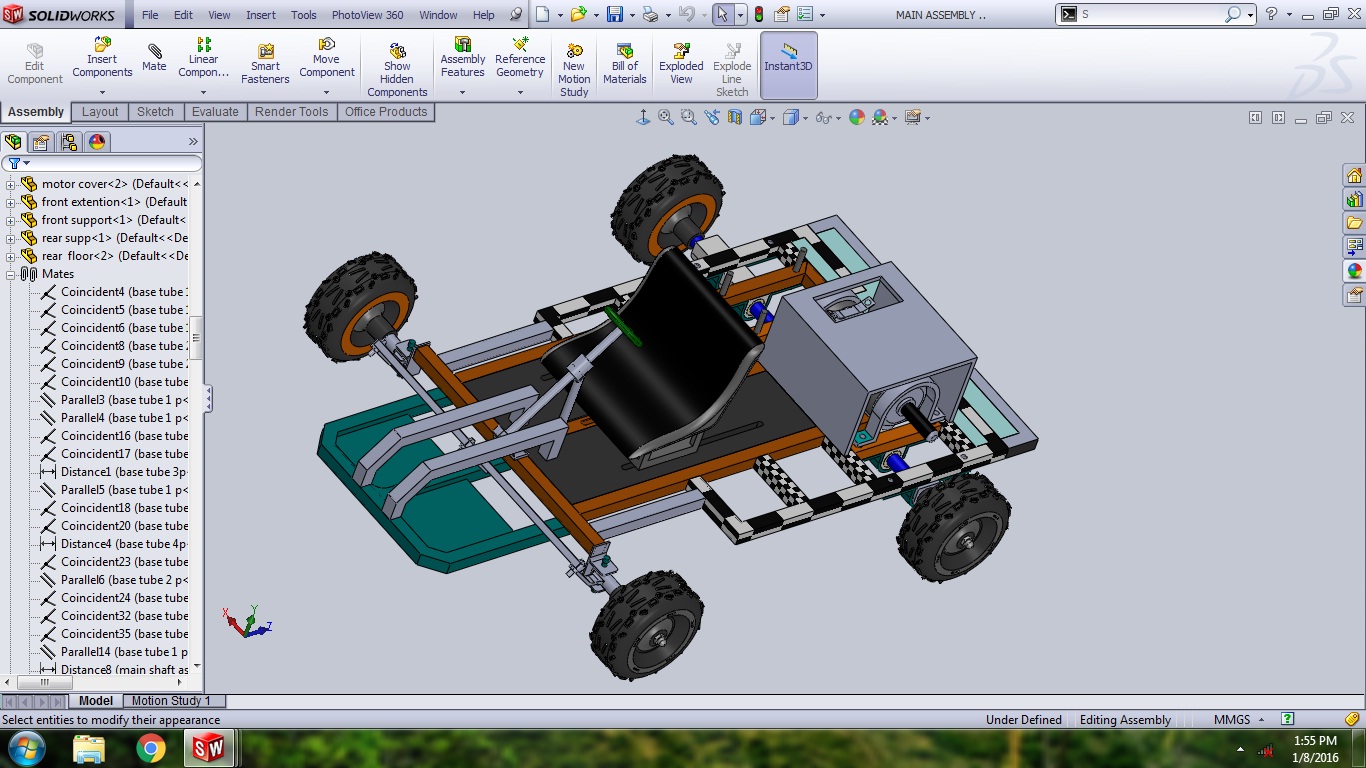Switch to the Office Products tab
Viewport: 1366px width, 768px height.
click(x=387, y=112)
